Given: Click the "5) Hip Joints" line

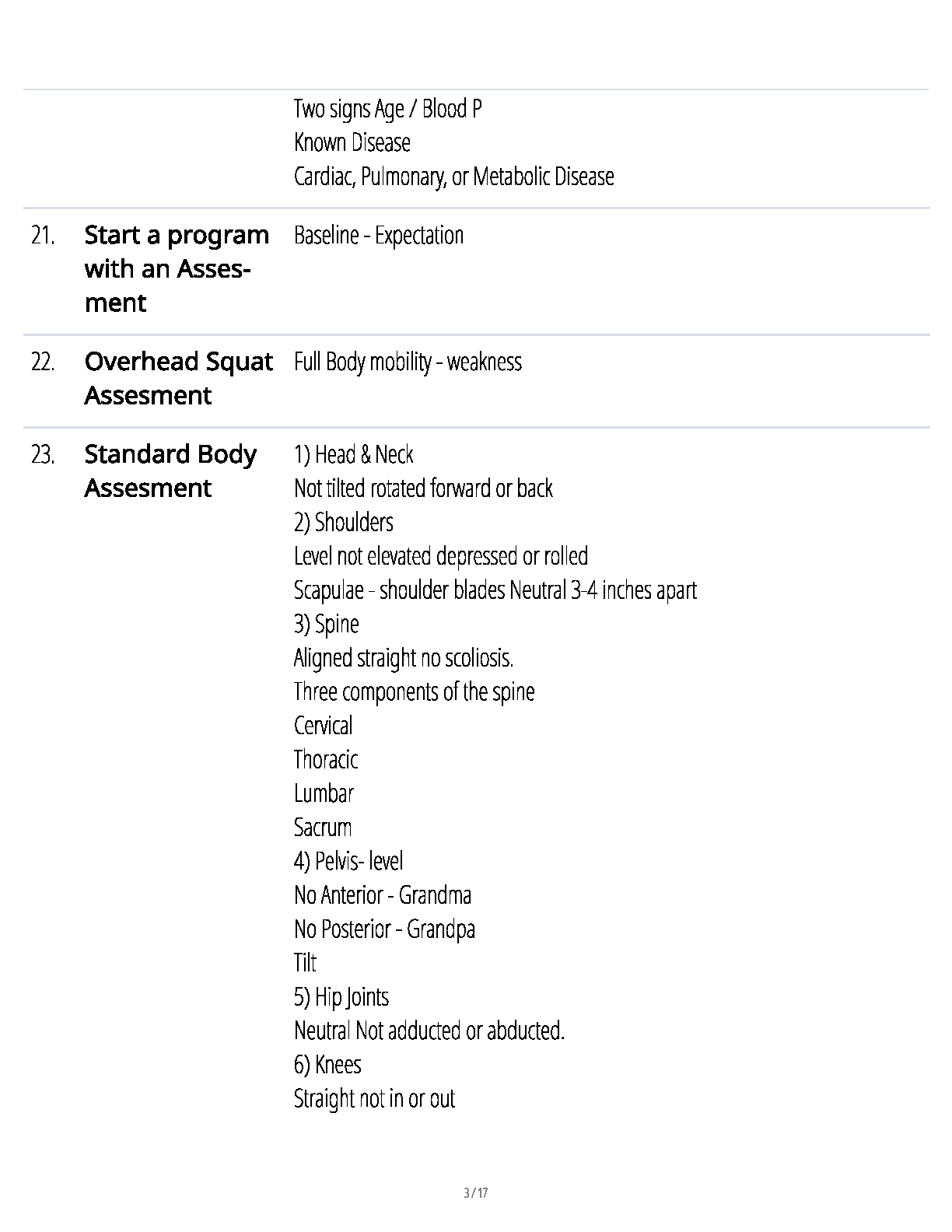Looking at the screenshot, I should pos(341,996).
